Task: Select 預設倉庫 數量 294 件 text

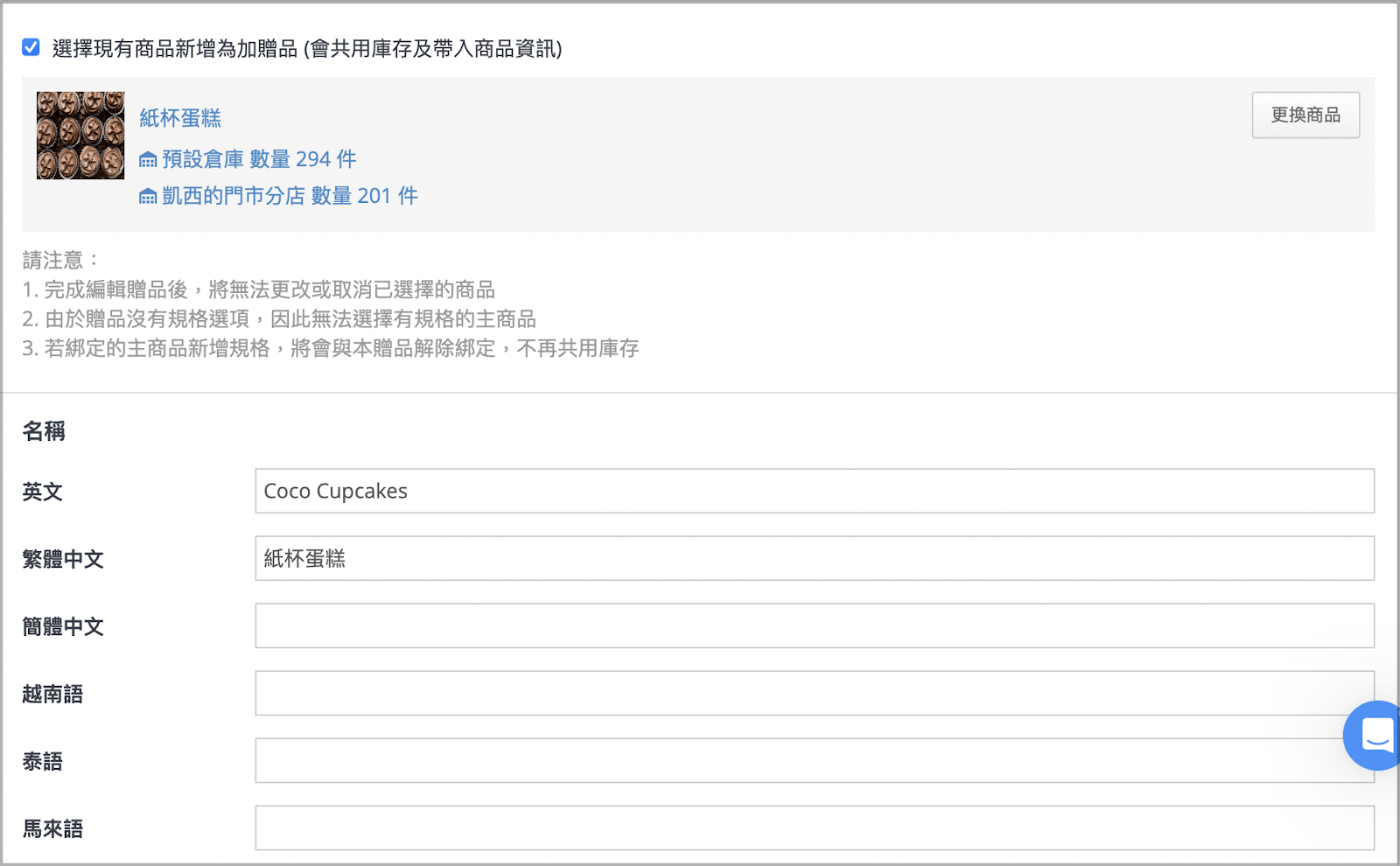Action: 259,159
